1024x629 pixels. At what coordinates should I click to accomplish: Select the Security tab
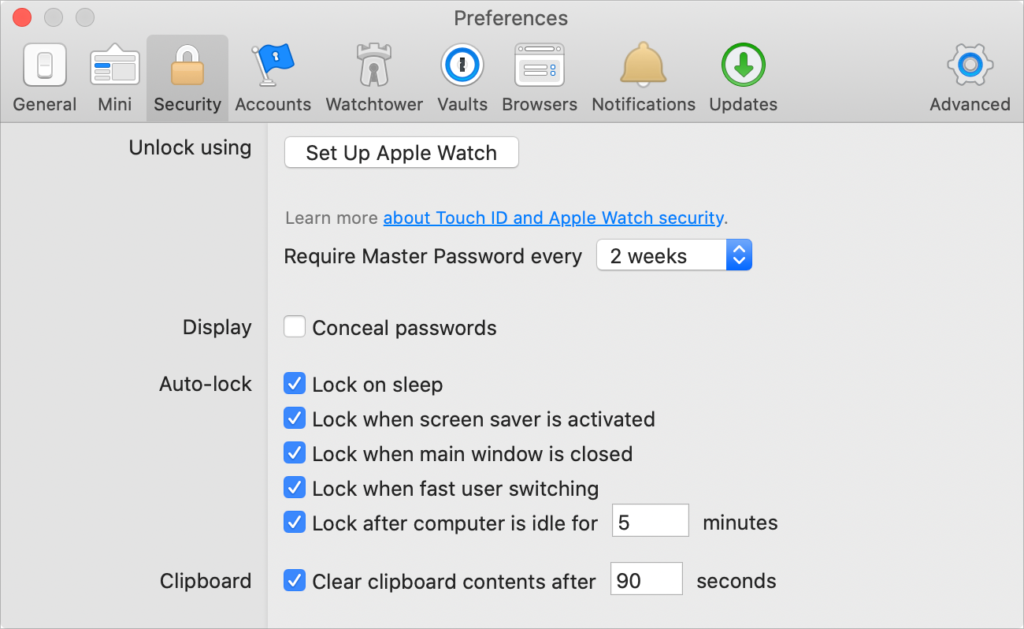[x=187, y=78]
